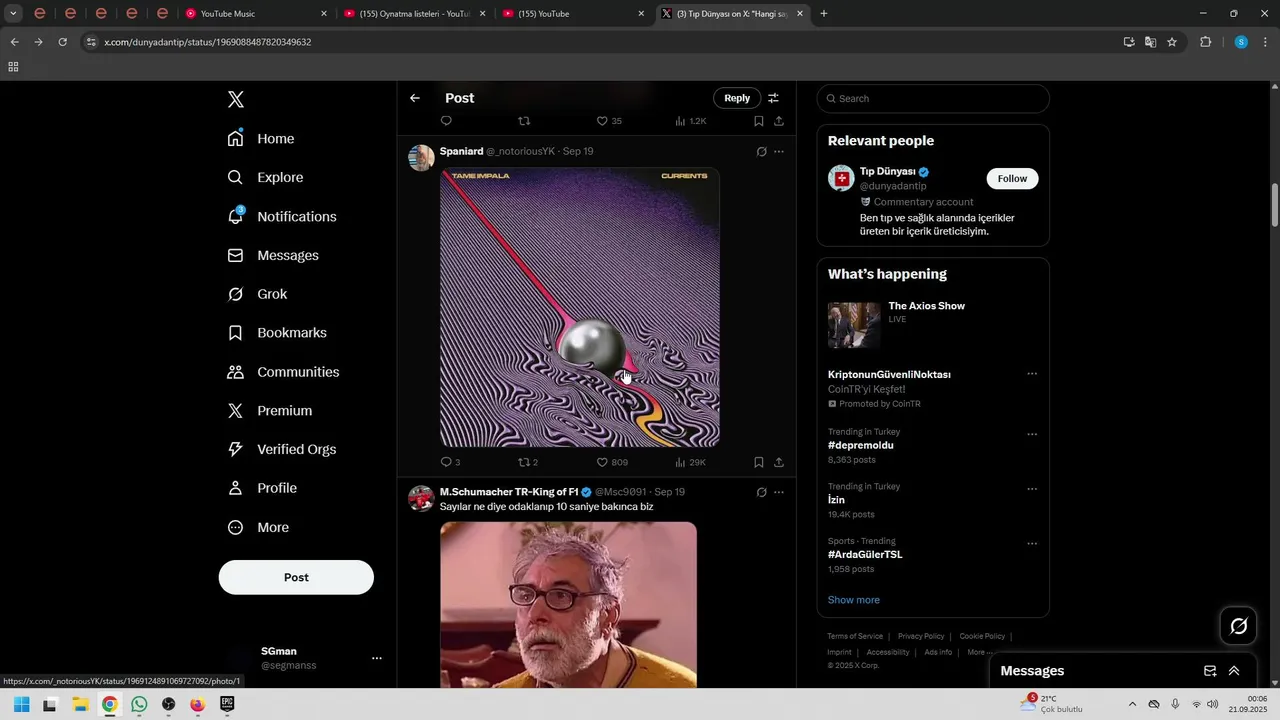Switch to YouTube Music tab
The height and width of the screenshot is (720, 1280).
[258, 14]
